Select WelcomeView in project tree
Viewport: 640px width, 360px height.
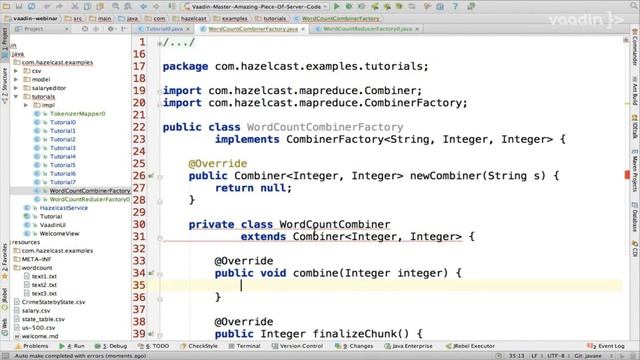[60, 234]
